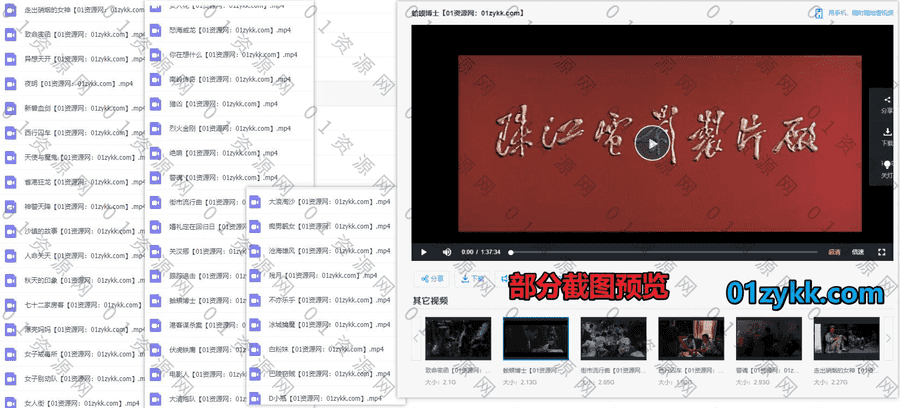The height and width of the screenshot is (408, 900).
Task: Mute the video with the speaker icon
Action: 447,252
